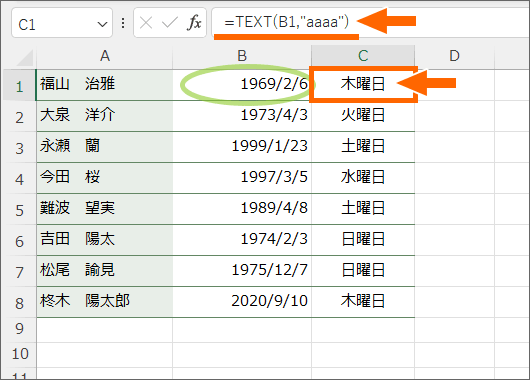The image size is (530, 380).
Task: Click date cell 1997/3/5
Action: 242,178
